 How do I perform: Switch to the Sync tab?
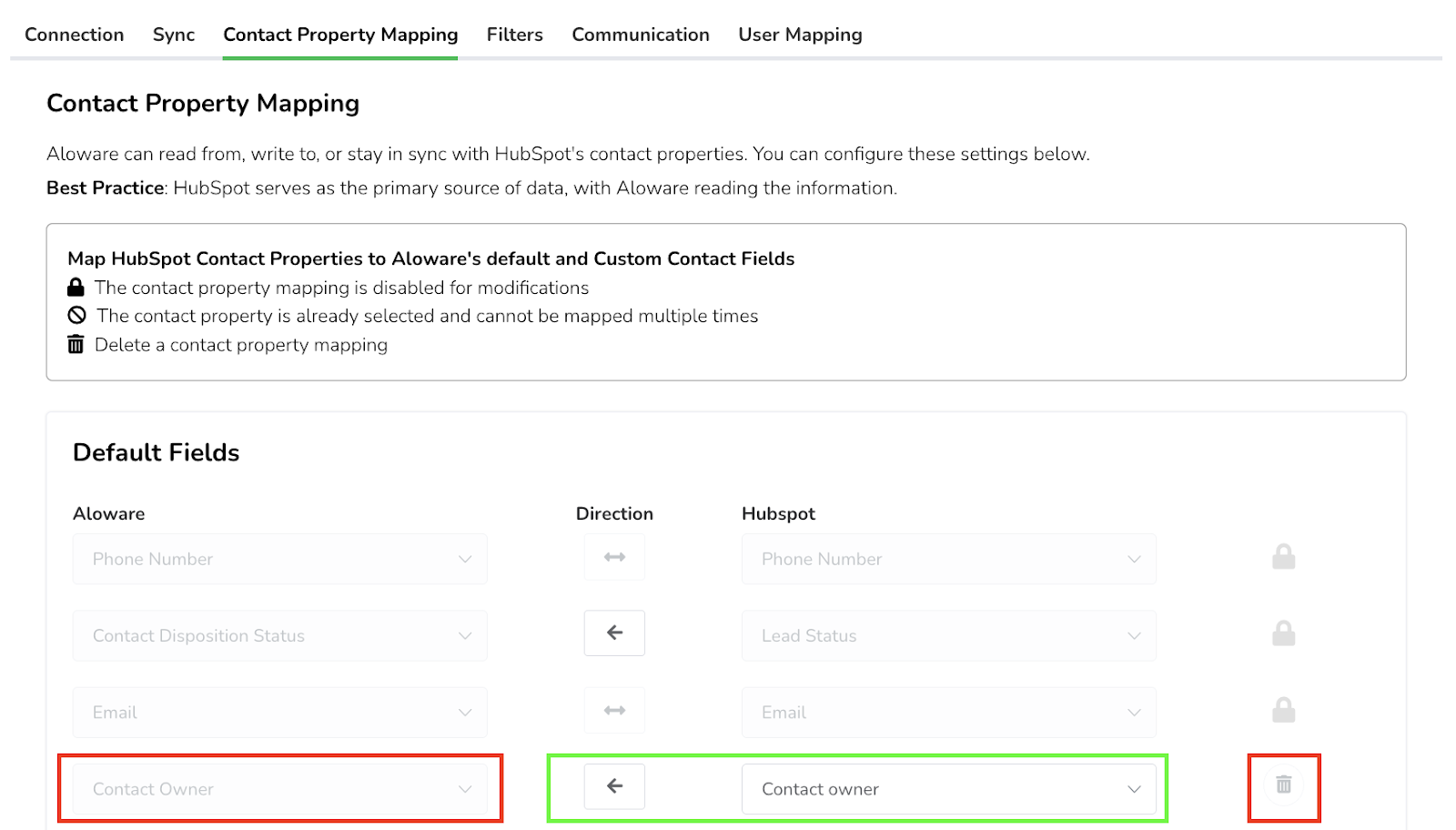pos(174,35)
